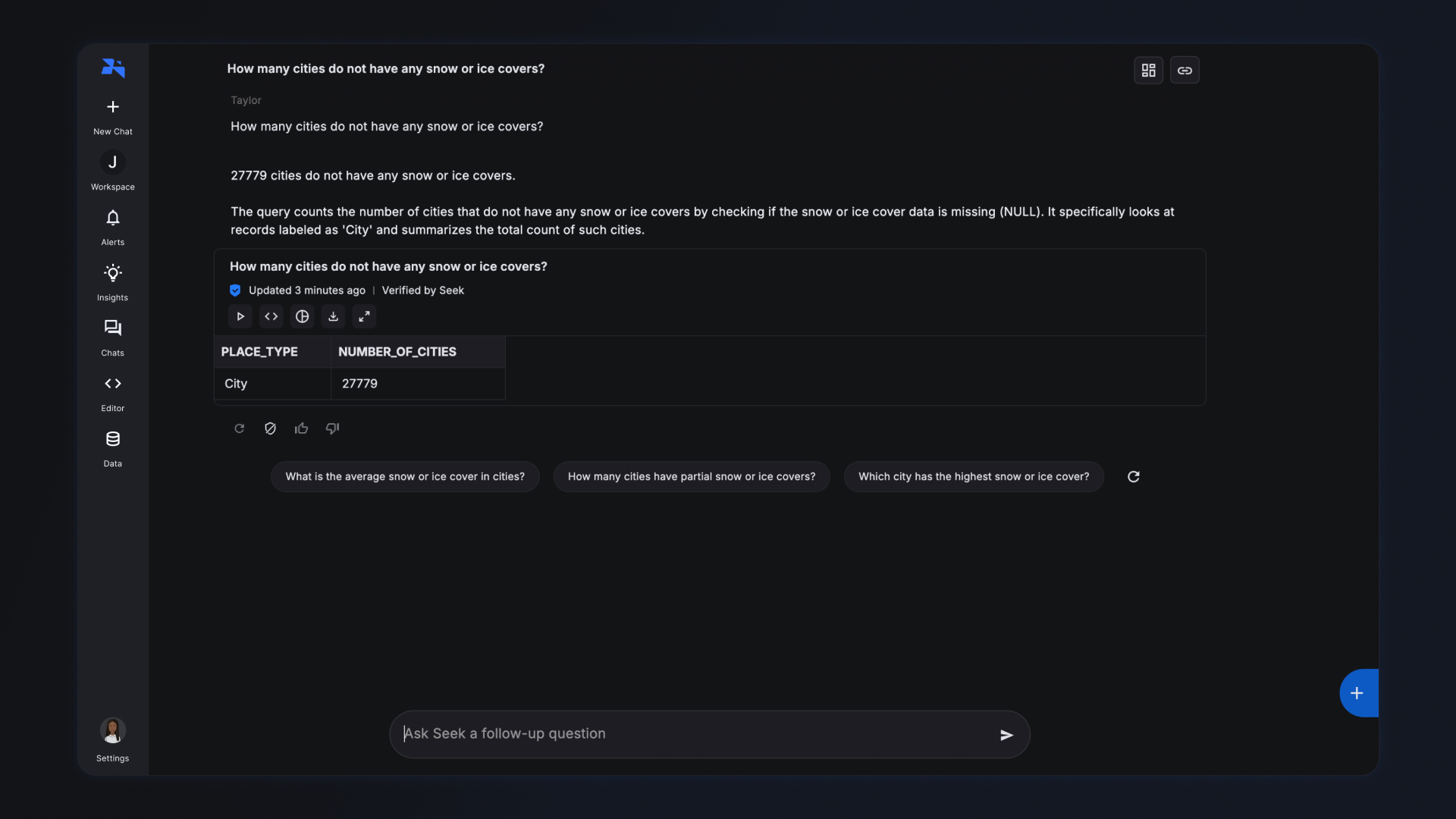Image resolution: width=1456 pixels, height=819 pixels.
Task: Open the chart visualization icon
Action: coord(303,317)
